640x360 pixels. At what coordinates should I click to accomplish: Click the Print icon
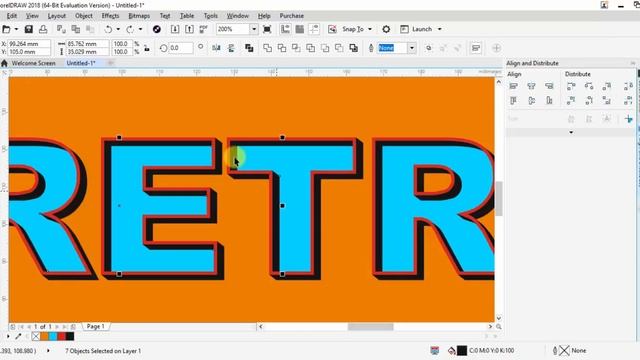[x=43, y=29]
